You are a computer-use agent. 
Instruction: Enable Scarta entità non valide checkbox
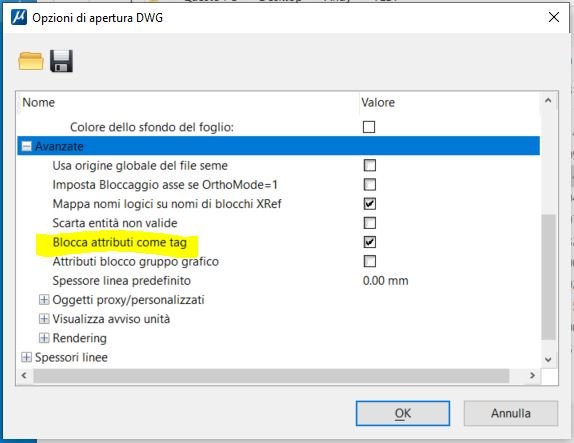369,223
